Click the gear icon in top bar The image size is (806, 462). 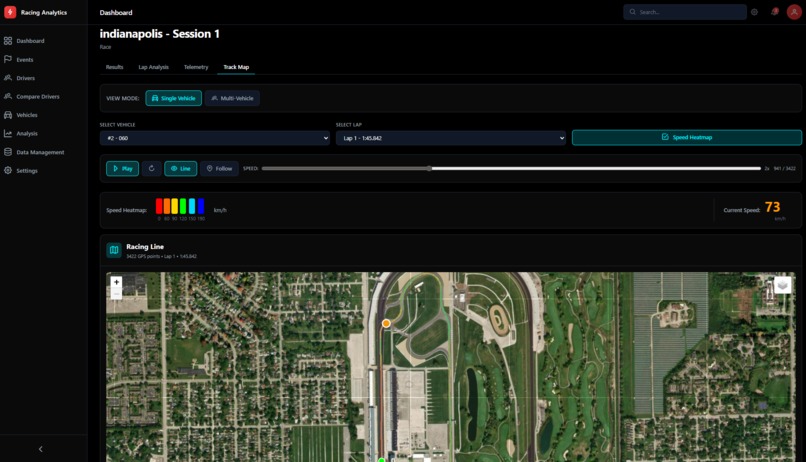point(754,12)
